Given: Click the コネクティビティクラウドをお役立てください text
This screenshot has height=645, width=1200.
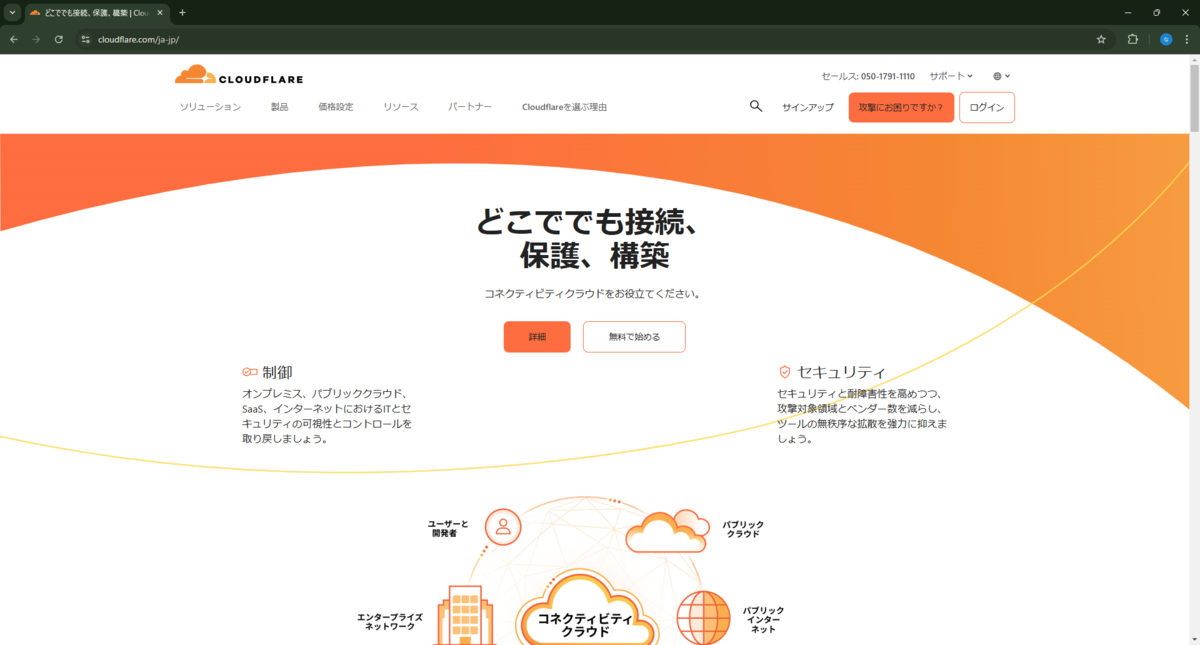Looking at the screenshot, I should (x=593, y=294).
